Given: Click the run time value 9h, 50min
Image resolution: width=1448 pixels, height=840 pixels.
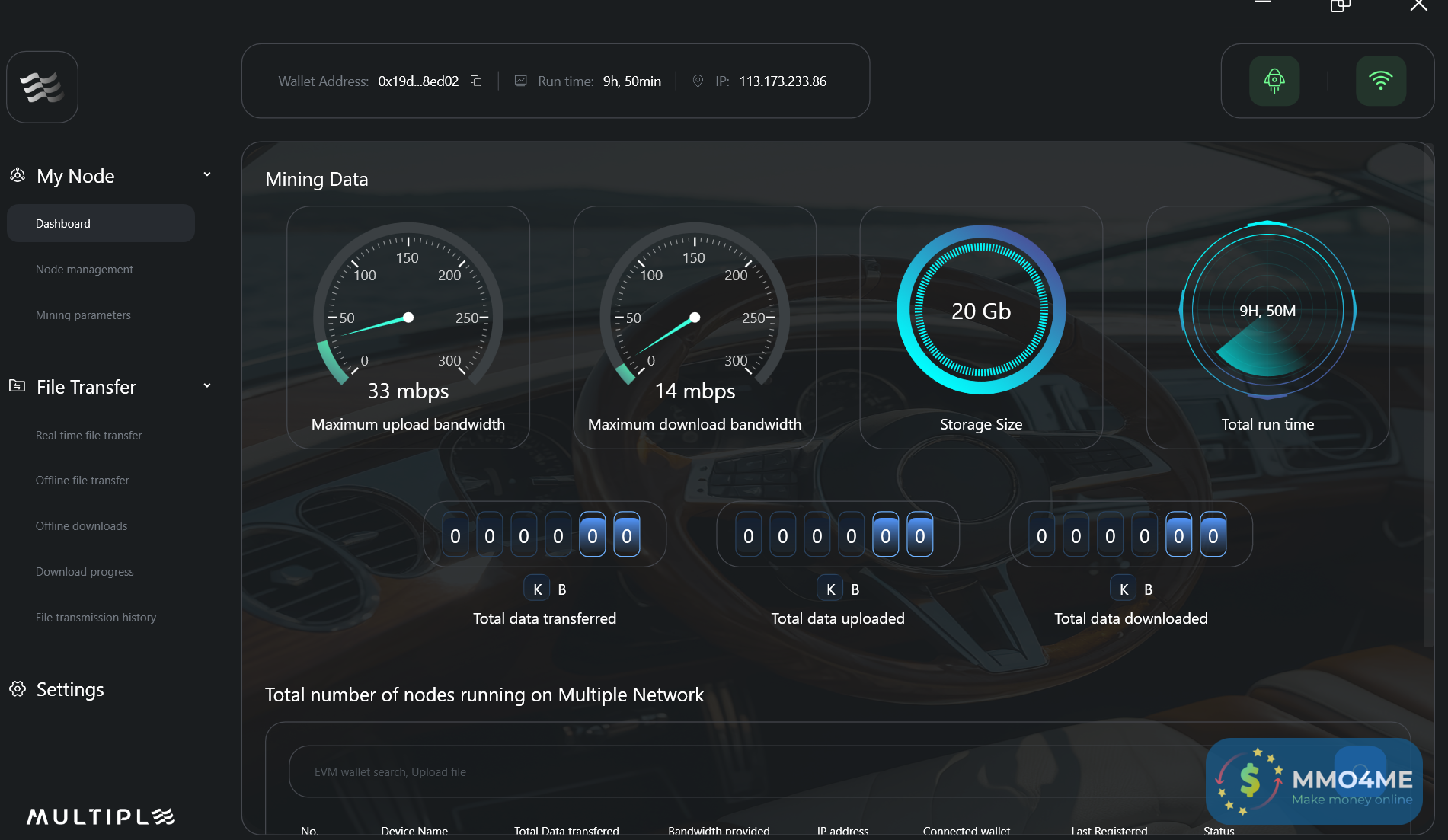Looking at the screenshot, I should coord(632,81).
